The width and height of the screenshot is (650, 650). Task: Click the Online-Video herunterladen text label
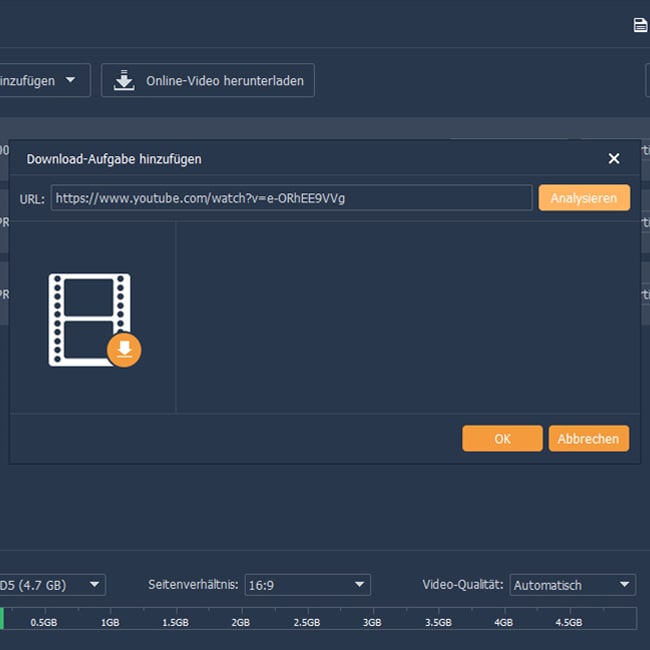click(x=225, y=81)
